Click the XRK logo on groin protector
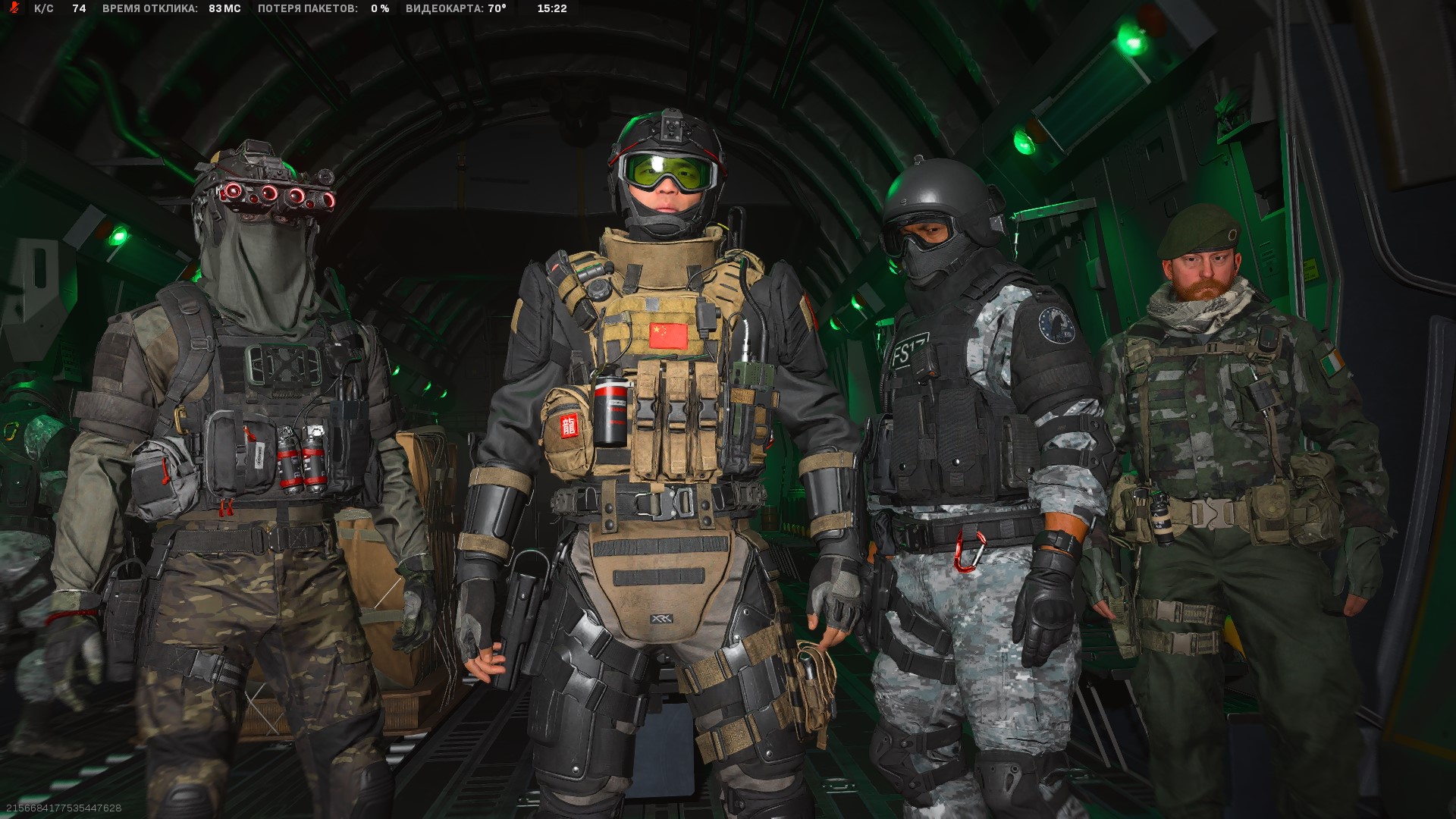The width and height of the screenshot is (1456, 819). pos(660,620)
